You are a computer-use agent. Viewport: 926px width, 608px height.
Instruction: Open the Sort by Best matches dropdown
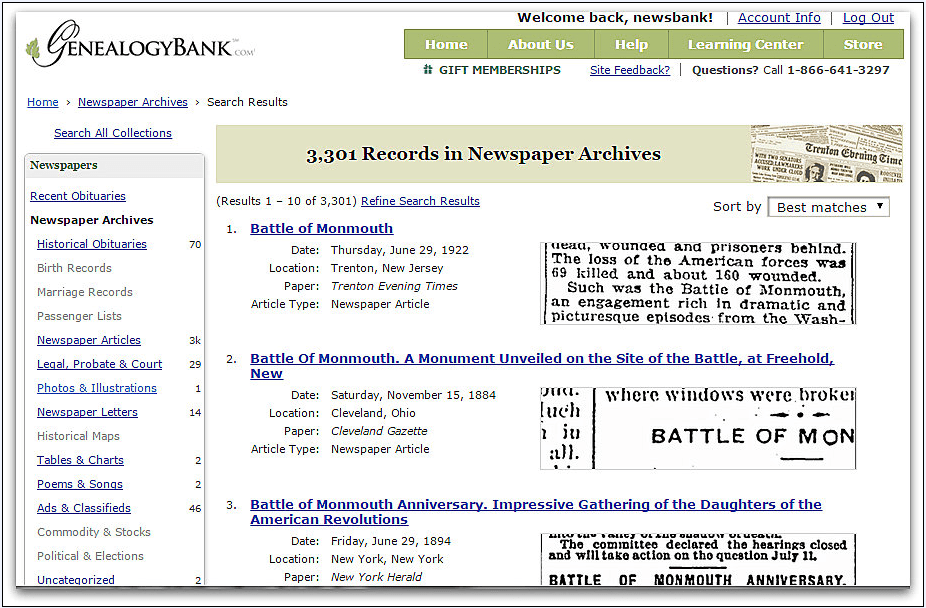(828, 207)
